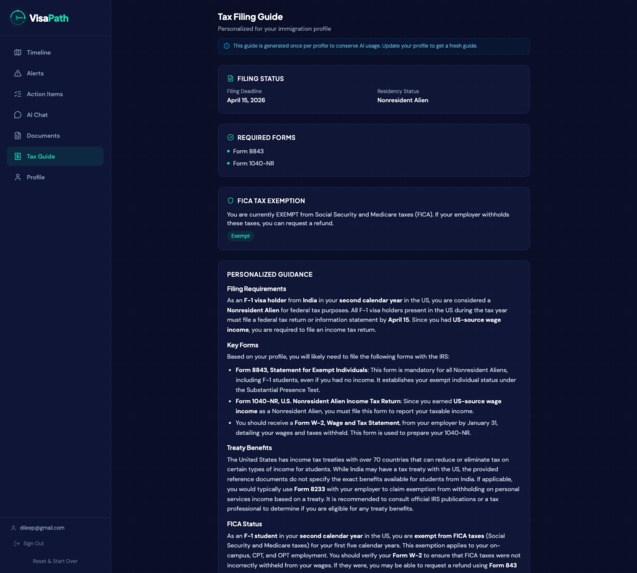Click the dileep@gmail.com account label

tap(42, 528)
